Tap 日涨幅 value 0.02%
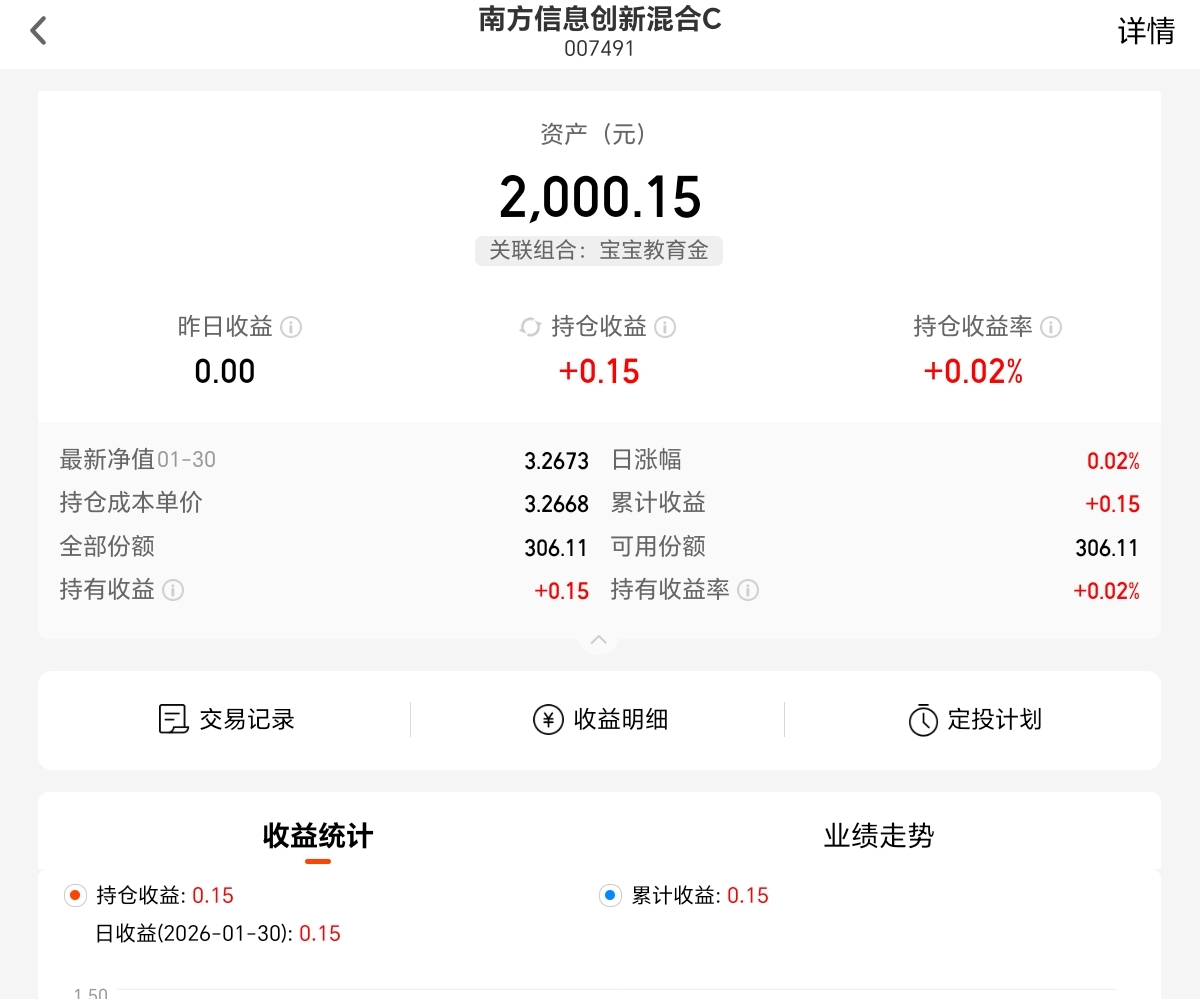 1113,461
